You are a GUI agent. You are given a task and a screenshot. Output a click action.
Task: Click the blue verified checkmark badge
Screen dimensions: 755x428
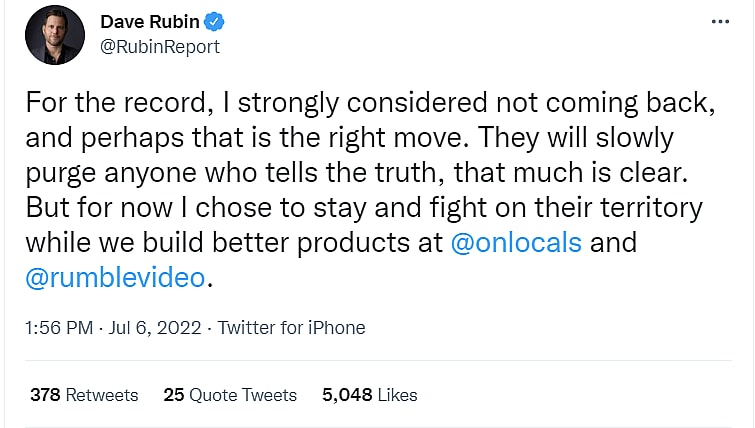click(x=213, y=23)
